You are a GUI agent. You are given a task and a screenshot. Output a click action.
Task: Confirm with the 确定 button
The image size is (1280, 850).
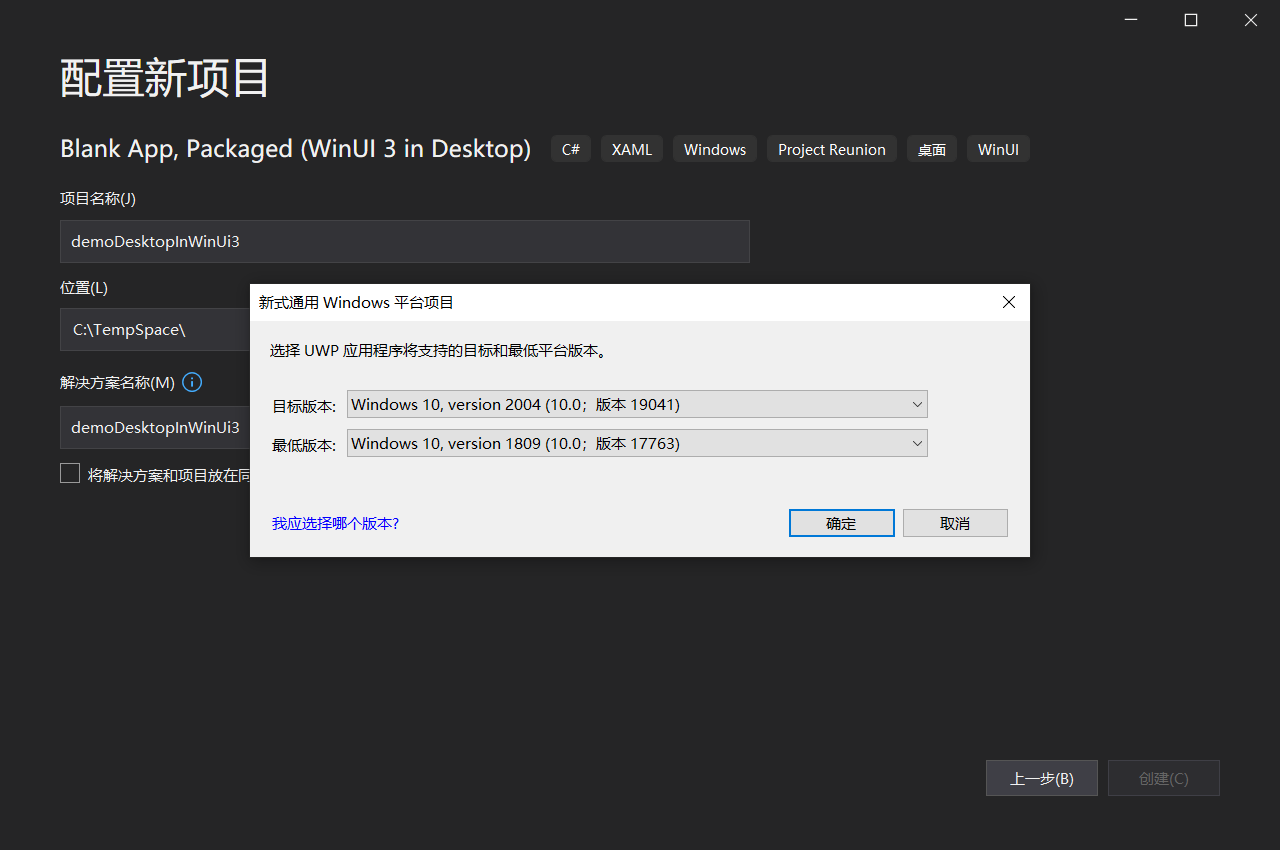pyautogui.click(x=841, y=523)
